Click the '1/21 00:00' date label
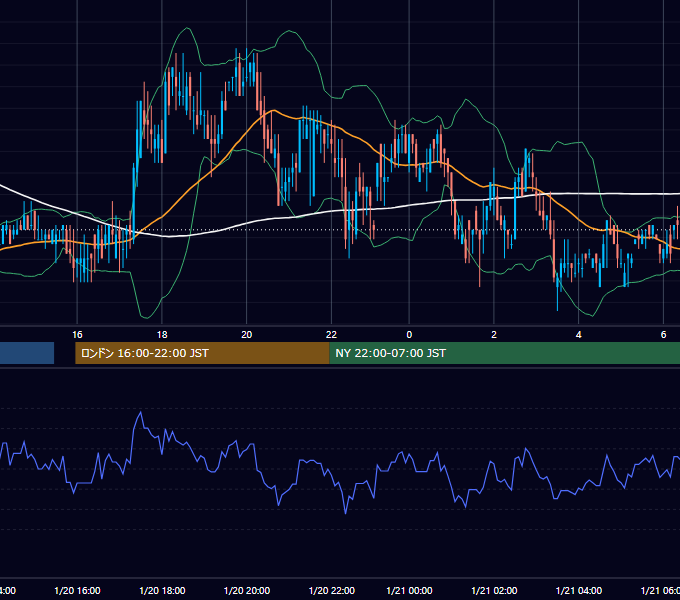This screenshot has width=680, height=600. pyautogui.click(x=409, y=591)
